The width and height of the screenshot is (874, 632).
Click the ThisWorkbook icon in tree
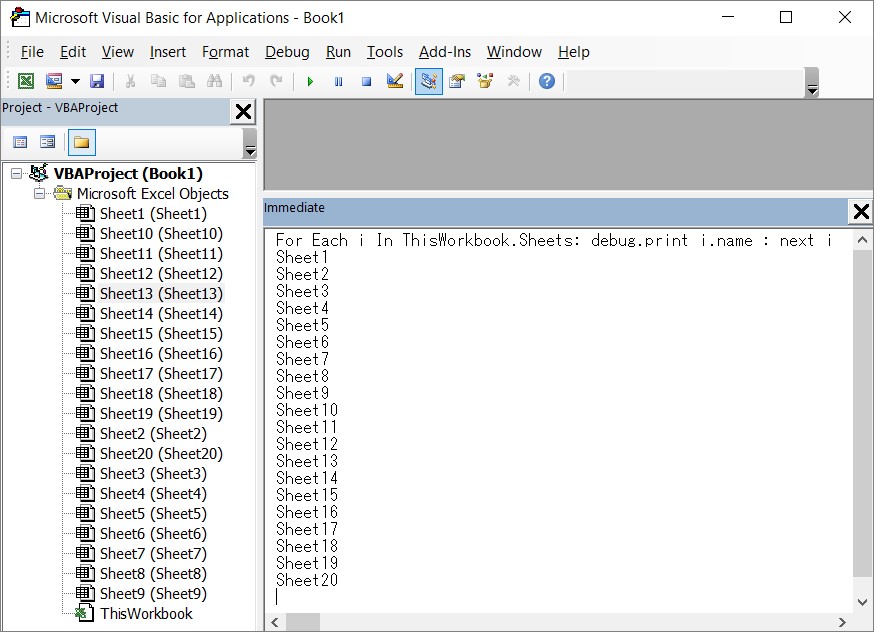(x=85, y=613)
